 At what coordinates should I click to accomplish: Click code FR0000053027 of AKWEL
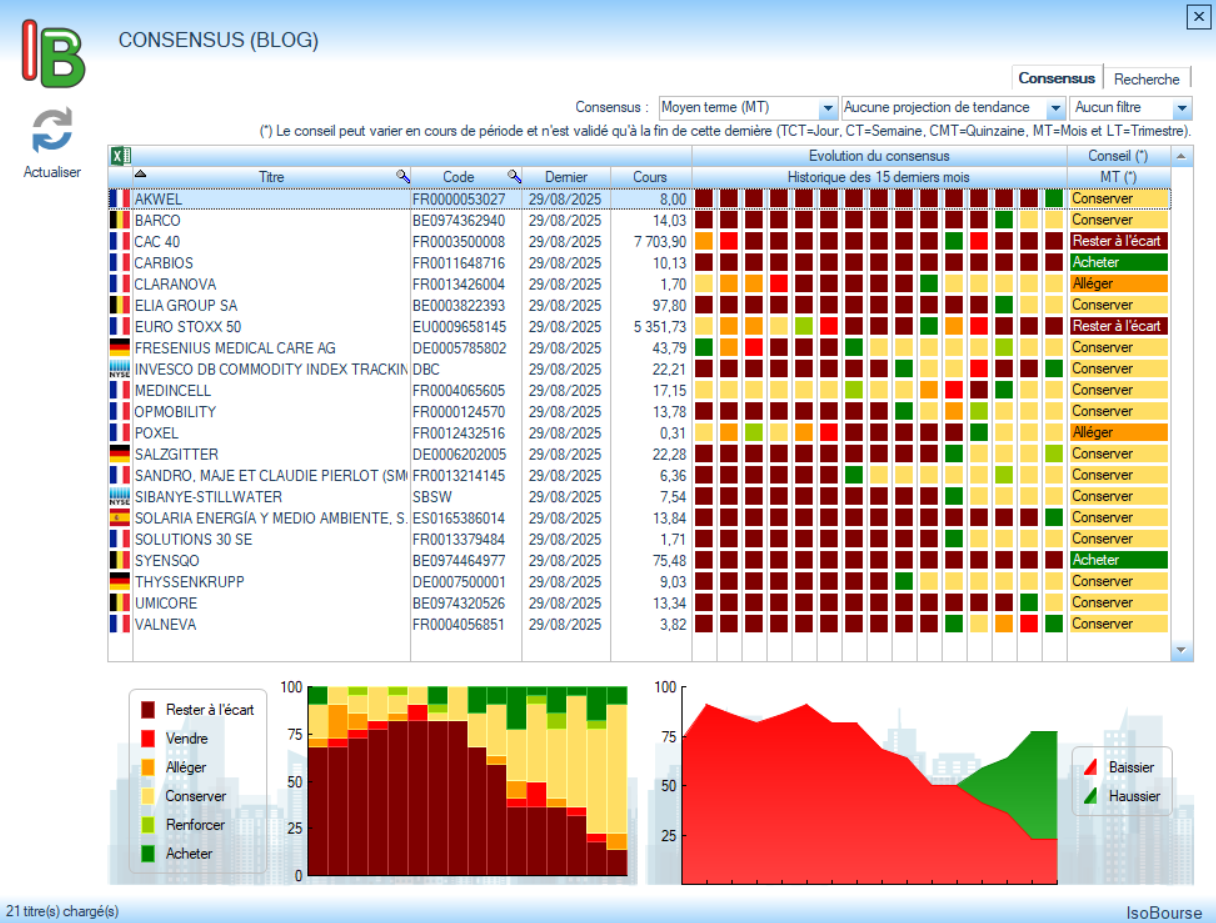coord(459,199)
